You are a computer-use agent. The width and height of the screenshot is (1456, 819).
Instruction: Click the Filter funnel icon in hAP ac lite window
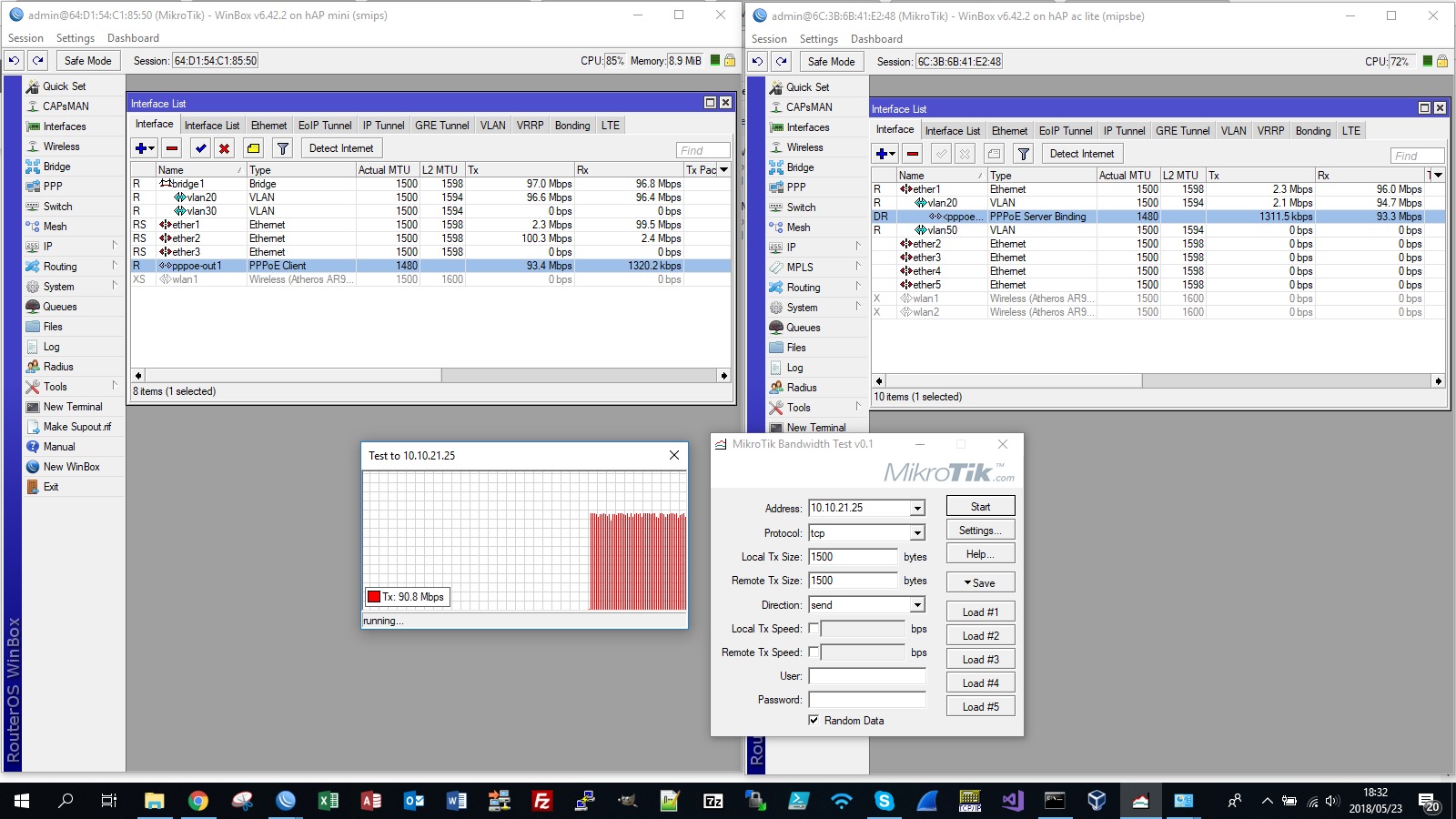tap(1024, 154)
